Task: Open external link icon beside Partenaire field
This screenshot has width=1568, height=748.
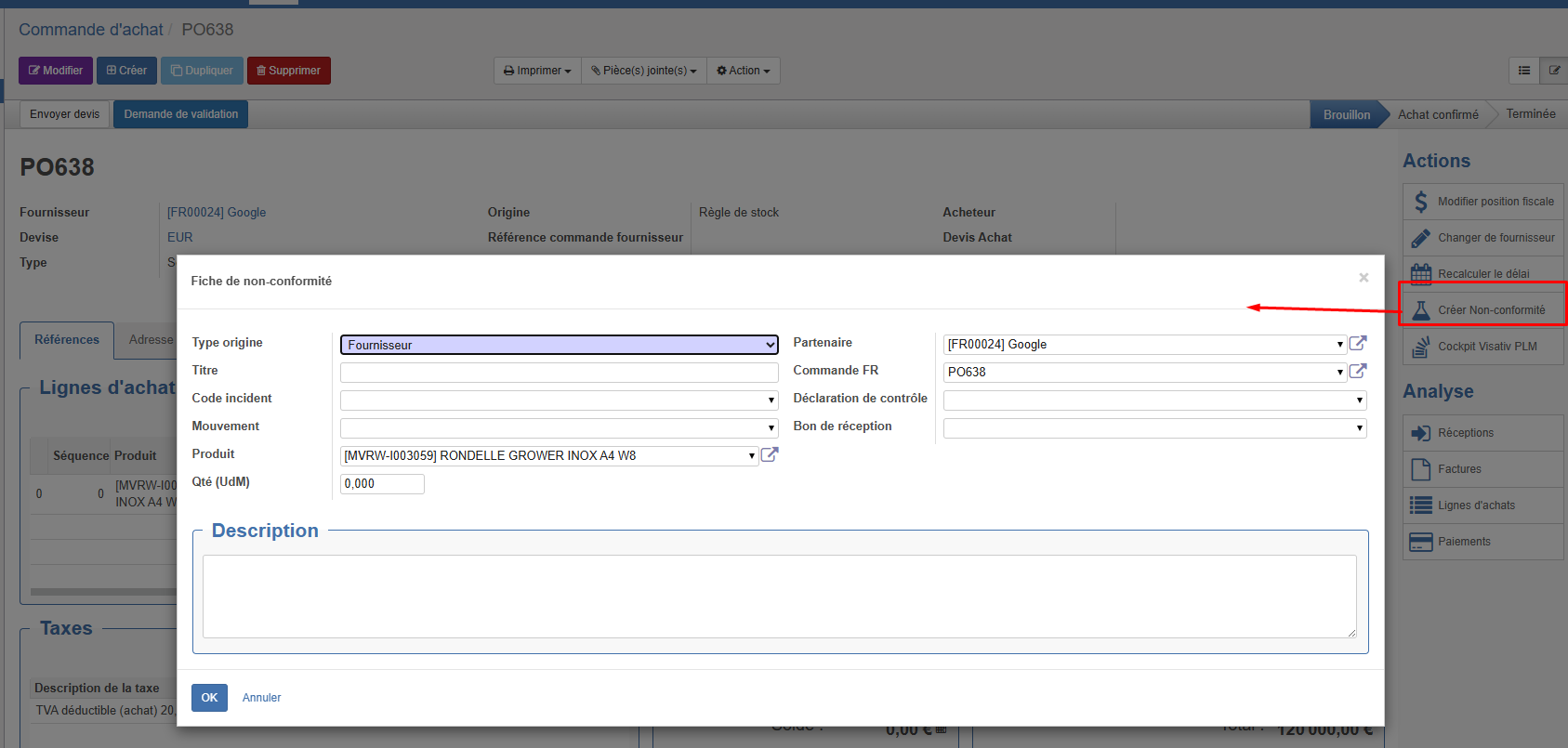Action: point(1357,343)
